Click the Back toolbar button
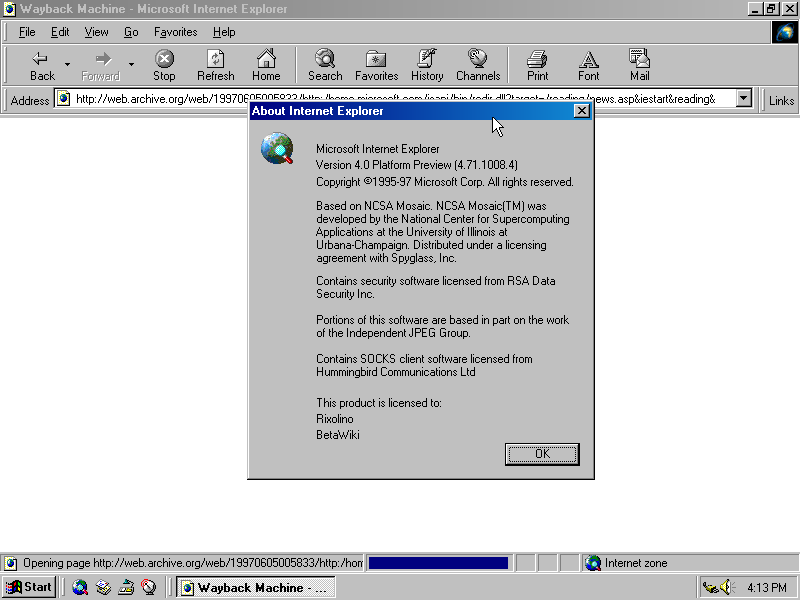This screenshot has width=800, height=600. coord(42,65)
